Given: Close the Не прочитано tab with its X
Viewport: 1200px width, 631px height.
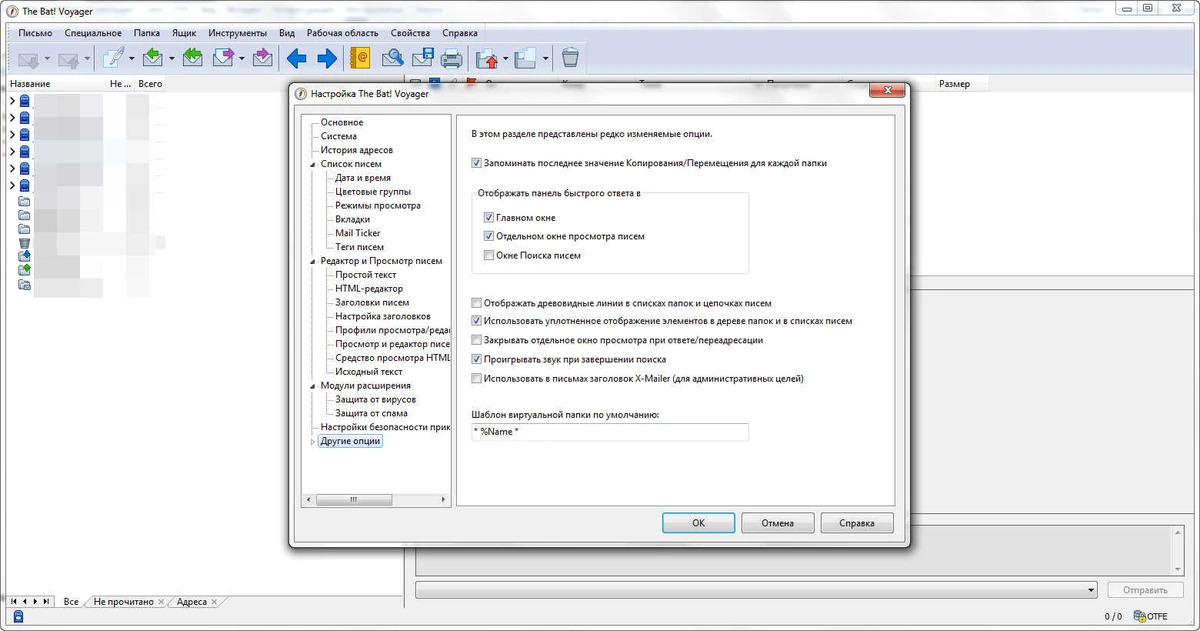Looking at the screenshot, I should pos(162,602).
